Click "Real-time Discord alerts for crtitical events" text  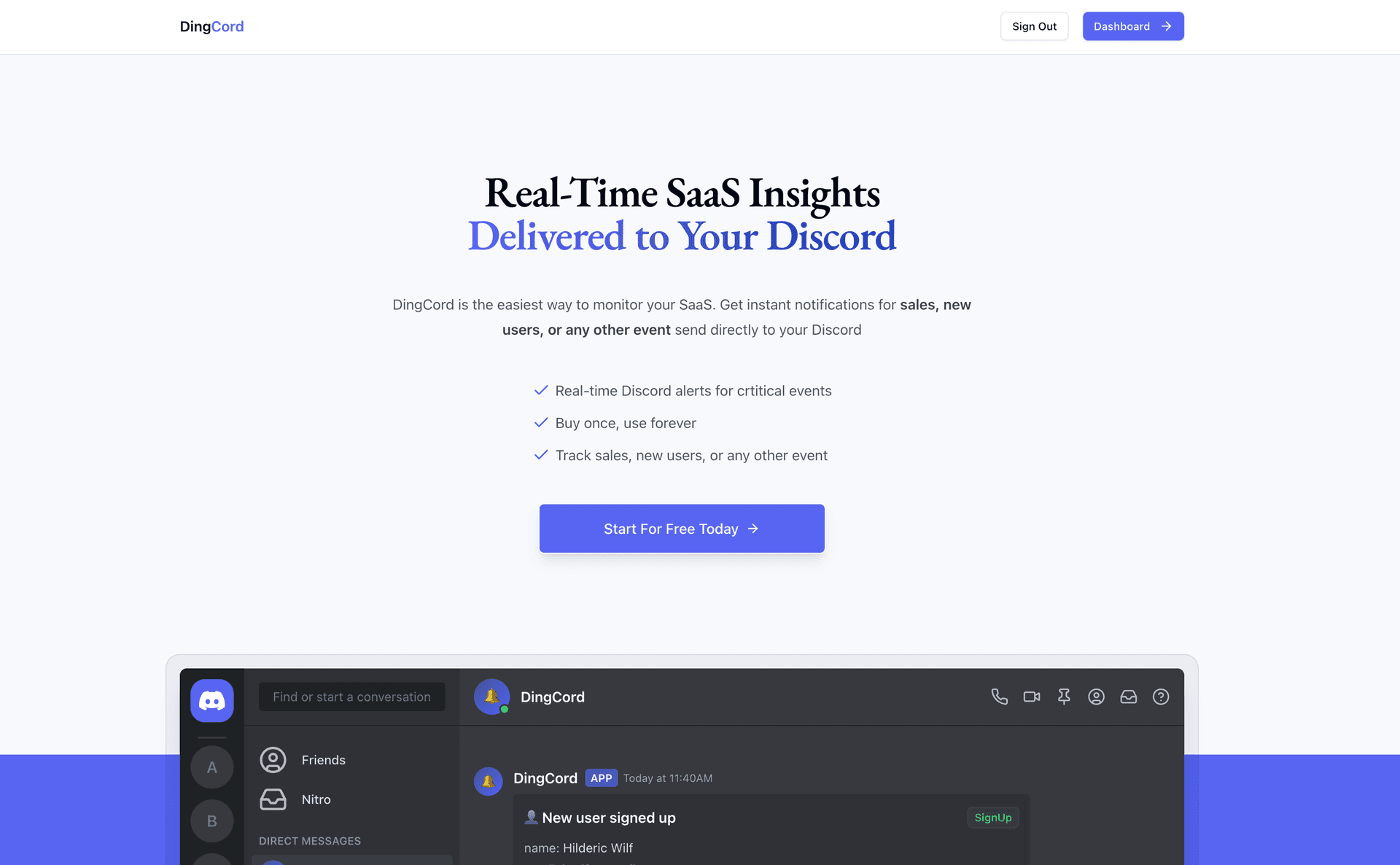point(693,391)
